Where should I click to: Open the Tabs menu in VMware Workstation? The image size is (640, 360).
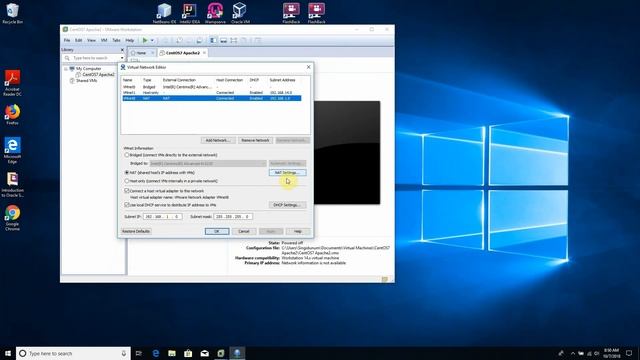point(116,40)
